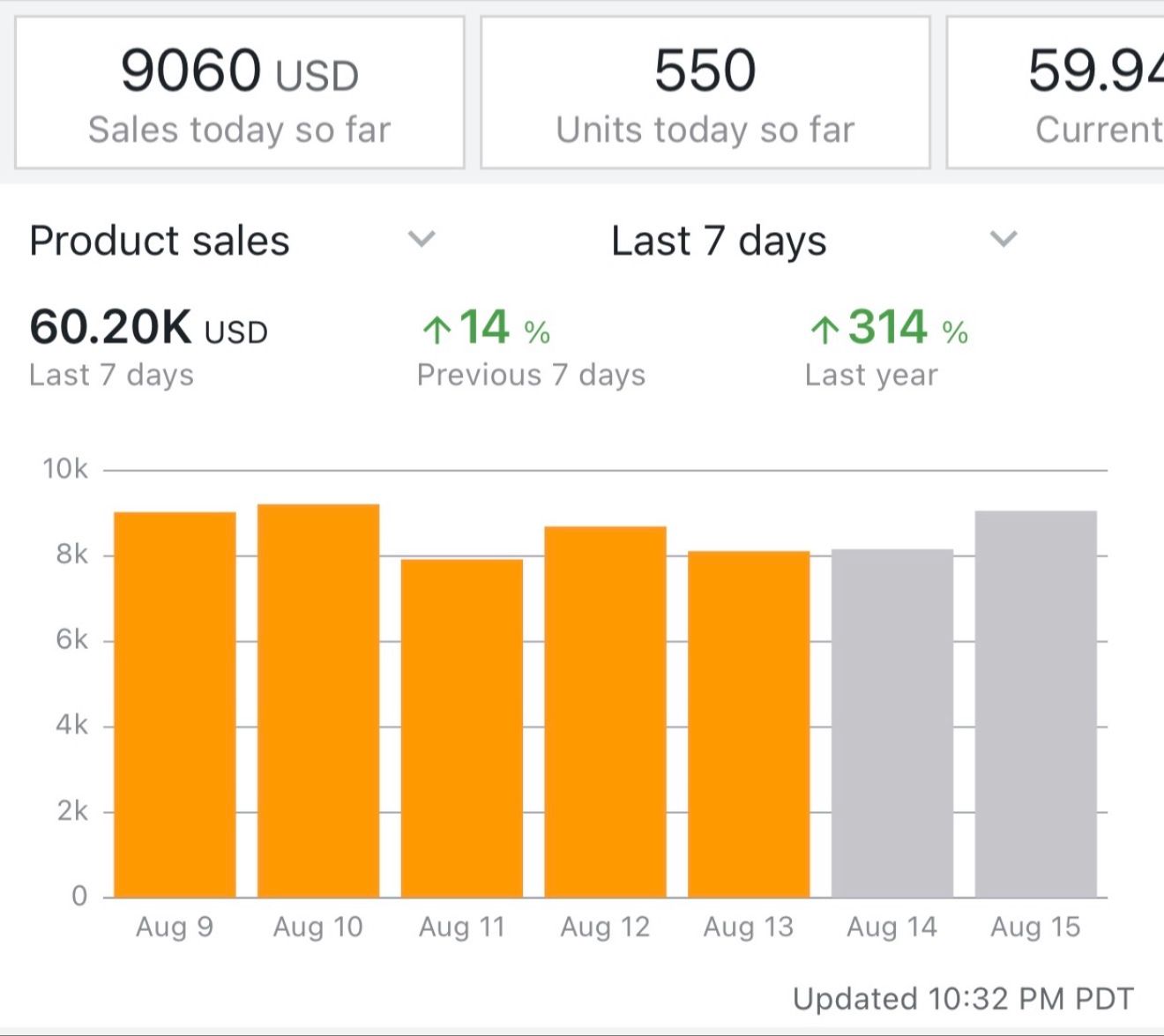
Task: Select the Aug 12 sales bar
Action: pos(605,712)
